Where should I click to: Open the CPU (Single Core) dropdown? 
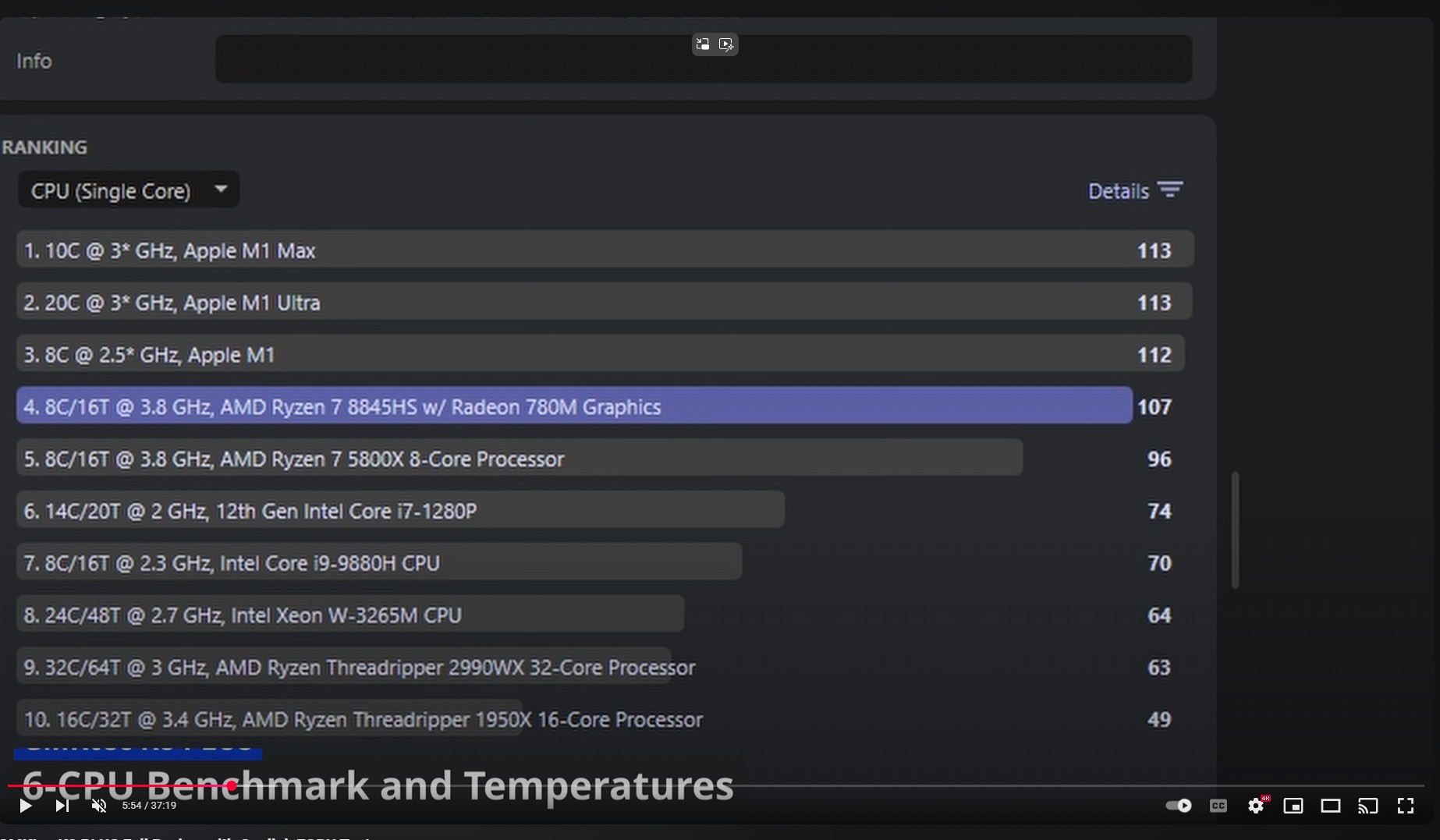pos(129,190)
